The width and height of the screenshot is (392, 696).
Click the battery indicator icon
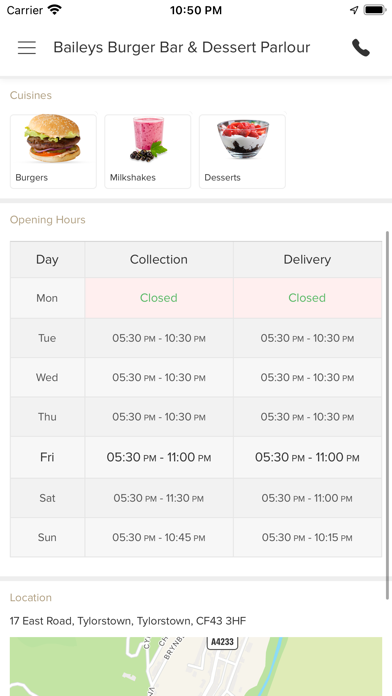[x=375, y=10]
